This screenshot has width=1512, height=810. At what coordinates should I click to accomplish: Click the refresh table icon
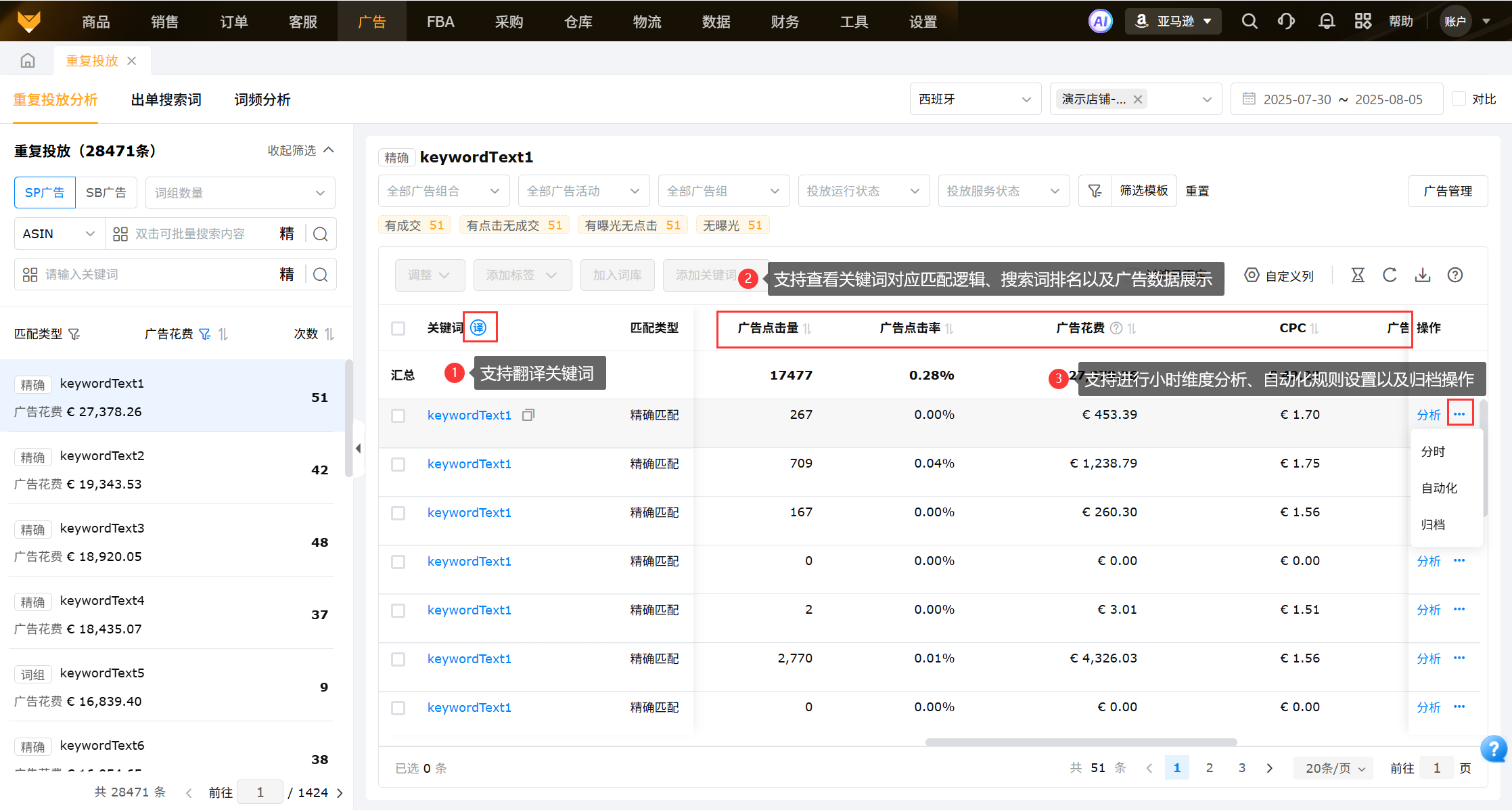click(x=1390, y=275)
